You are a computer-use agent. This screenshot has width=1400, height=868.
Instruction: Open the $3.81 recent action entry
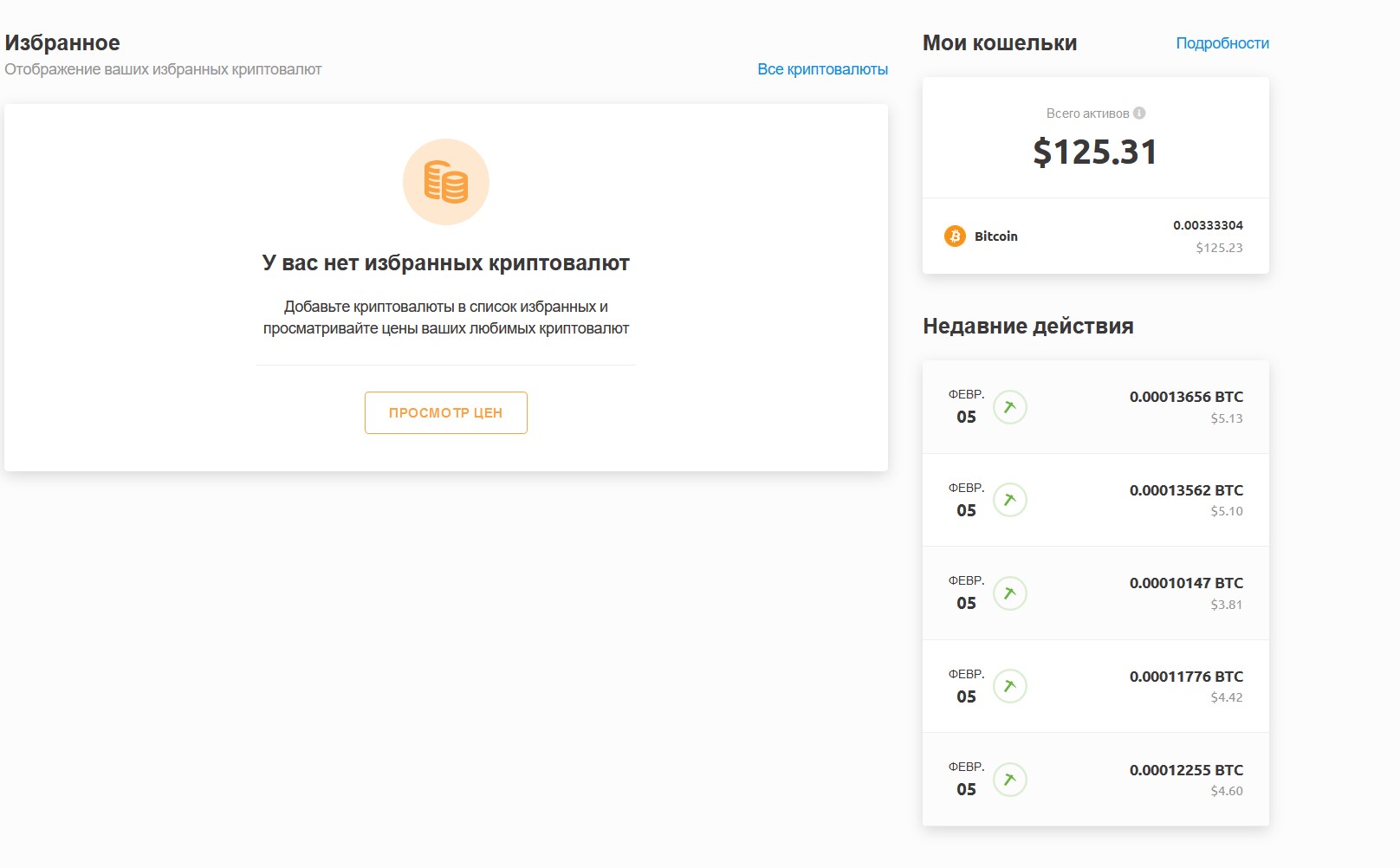coord(1226,605)
